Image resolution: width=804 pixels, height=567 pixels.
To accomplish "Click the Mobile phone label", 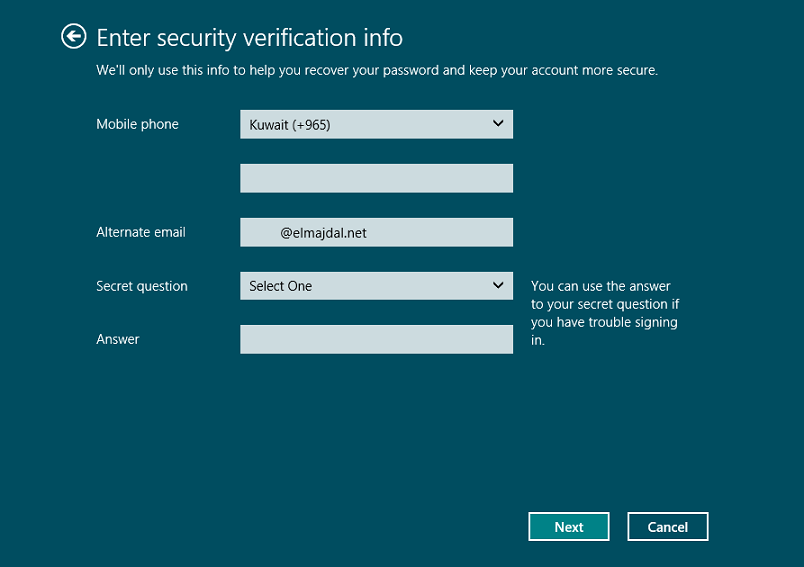I will 137,125.
